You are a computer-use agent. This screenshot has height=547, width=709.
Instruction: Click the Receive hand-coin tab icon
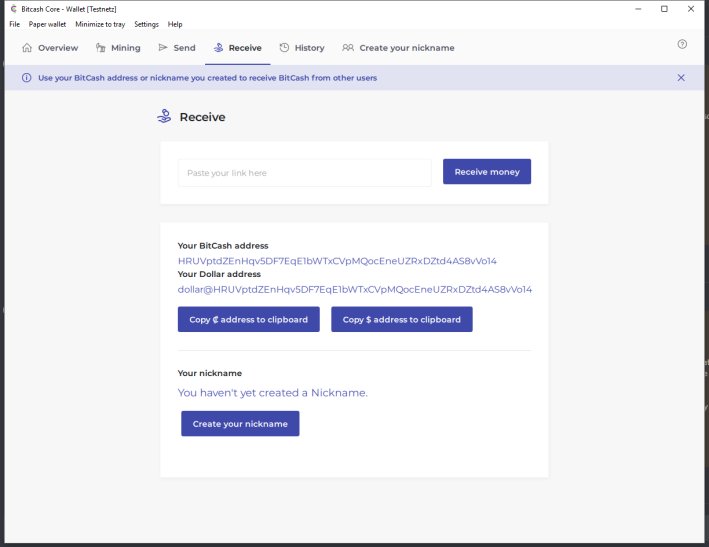pyautogui.click(x=218, y=47)
